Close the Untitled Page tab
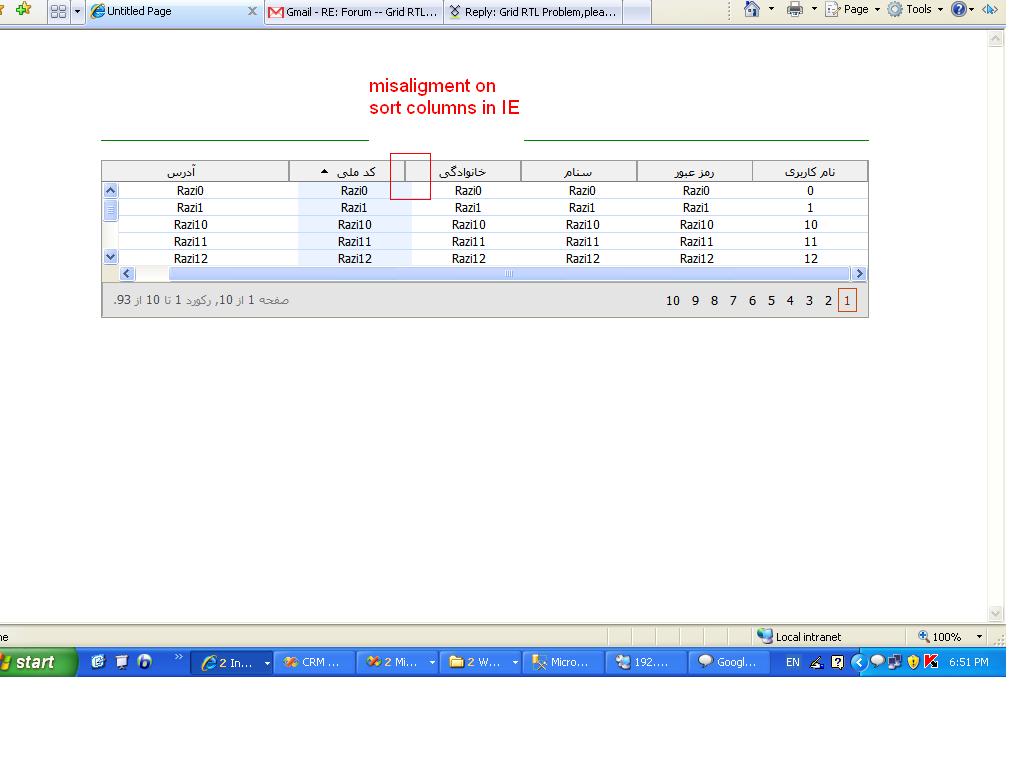The image size is (1024, 768). click(253, 11)
